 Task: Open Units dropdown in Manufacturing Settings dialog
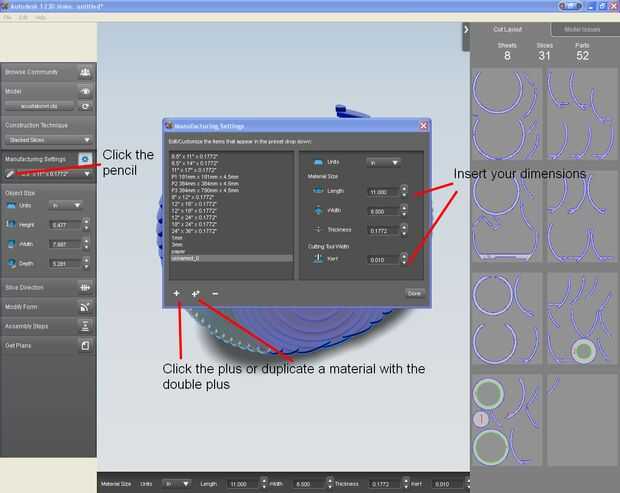tap(383, 162)
